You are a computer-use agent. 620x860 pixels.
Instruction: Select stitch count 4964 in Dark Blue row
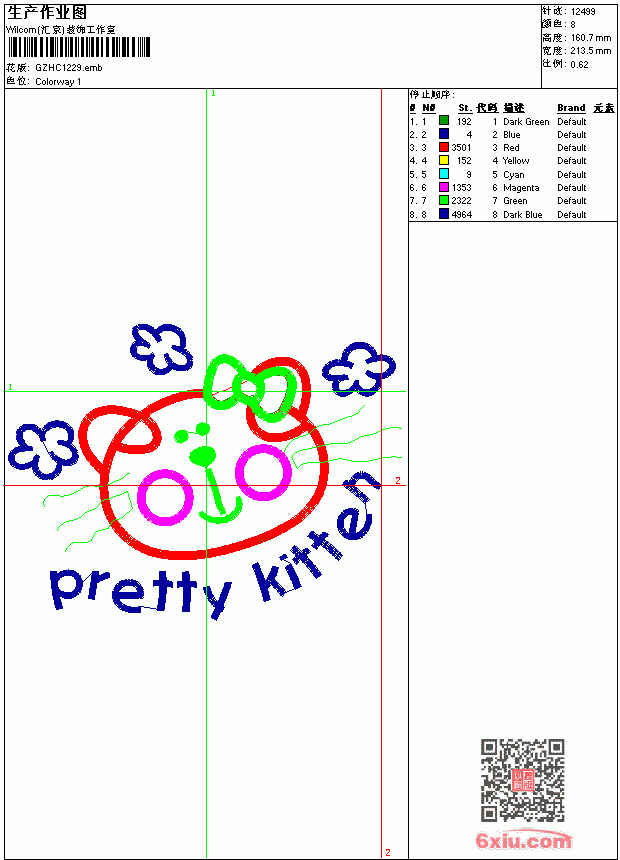pos(461,214)
